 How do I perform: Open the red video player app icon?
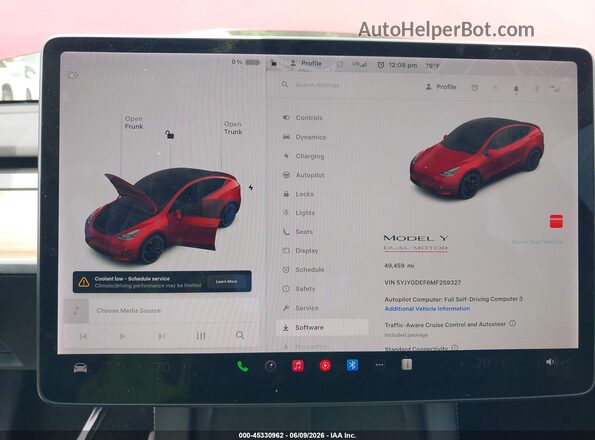coord(325,365)
